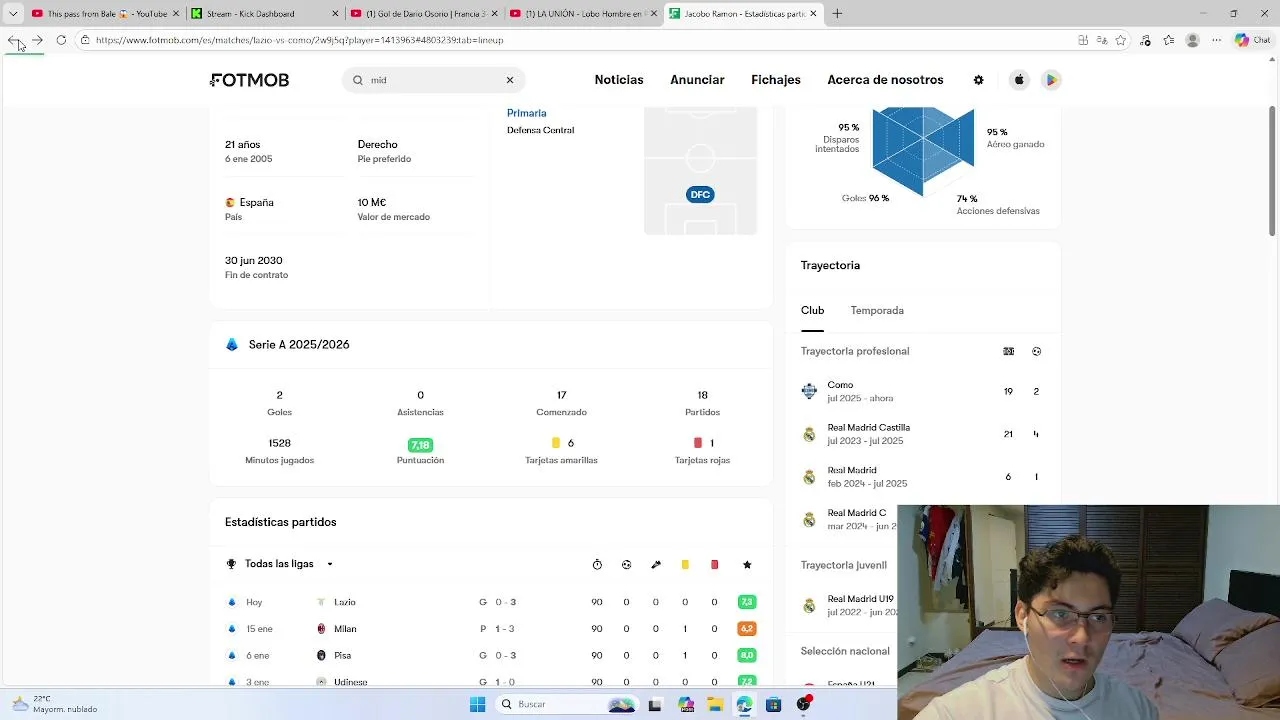Click the magnifier icon in the search box
Image resolution: width=1280 pixels, height=720 pixels.
(358, 80)
